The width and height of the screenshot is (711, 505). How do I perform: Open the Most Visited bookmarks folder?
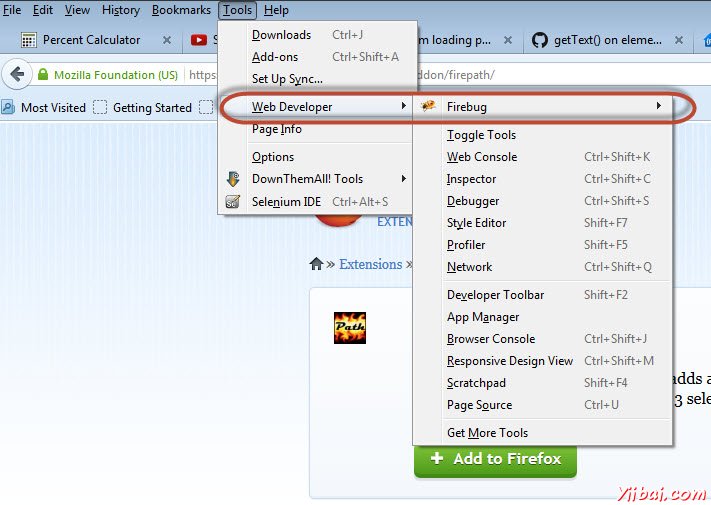coord(44,107)
